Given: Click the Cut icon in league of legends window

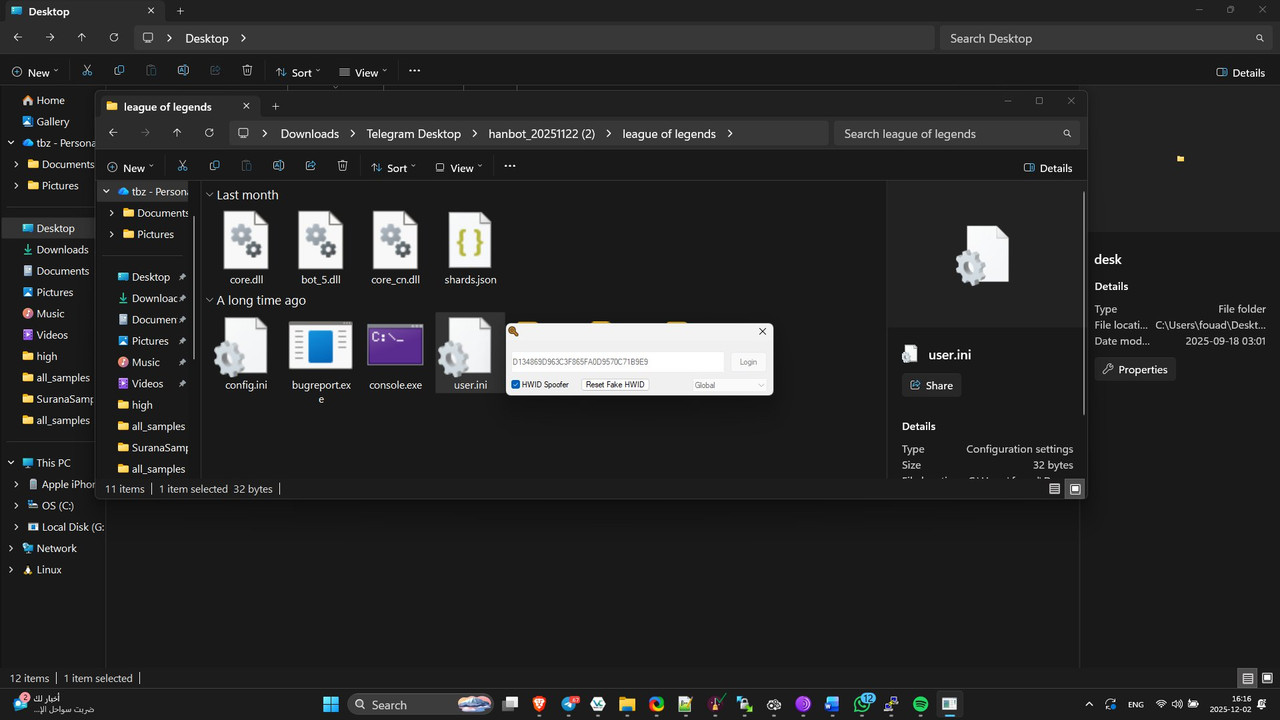Looking at the screenshot, I should [182, 167].
